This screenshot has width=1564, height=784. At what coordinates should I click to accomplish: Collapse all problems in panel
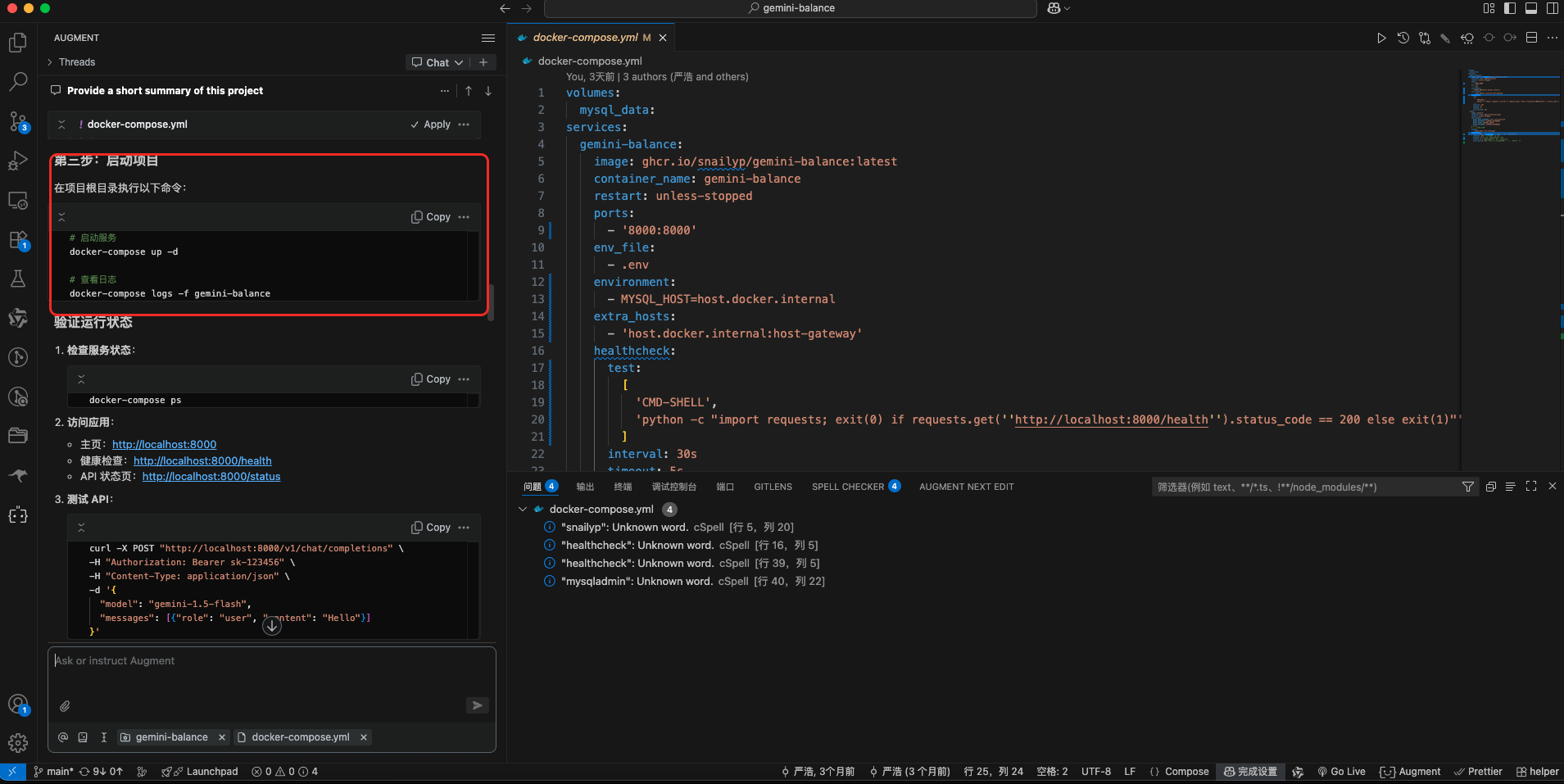coord(1491,487)
